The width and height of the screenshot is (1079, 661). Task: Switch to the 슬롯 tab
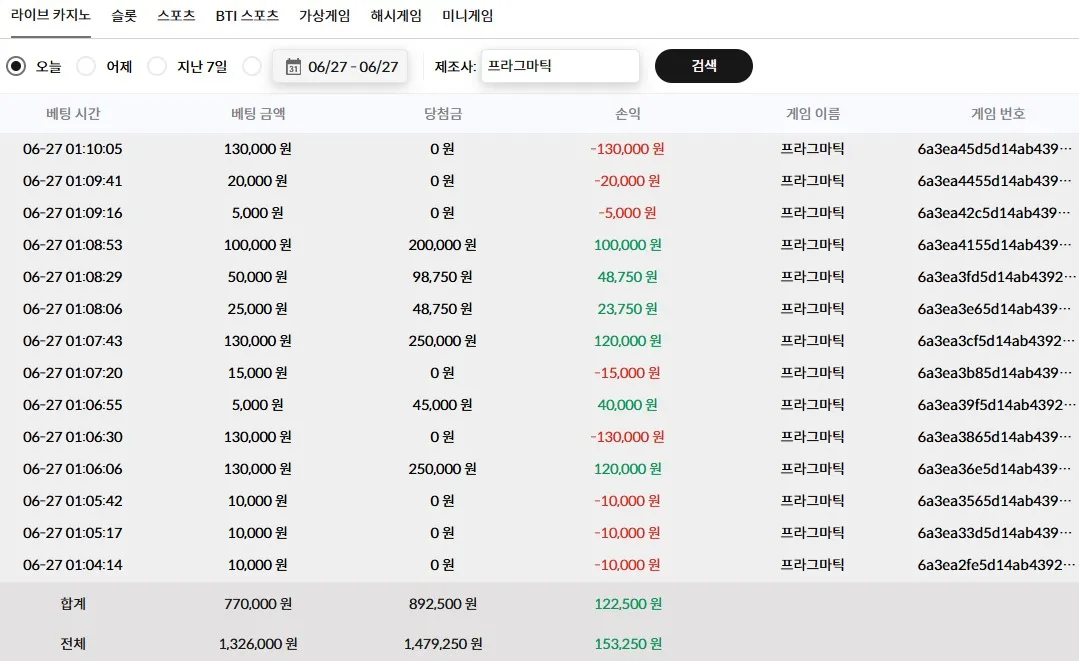click(x=124, y=16)
